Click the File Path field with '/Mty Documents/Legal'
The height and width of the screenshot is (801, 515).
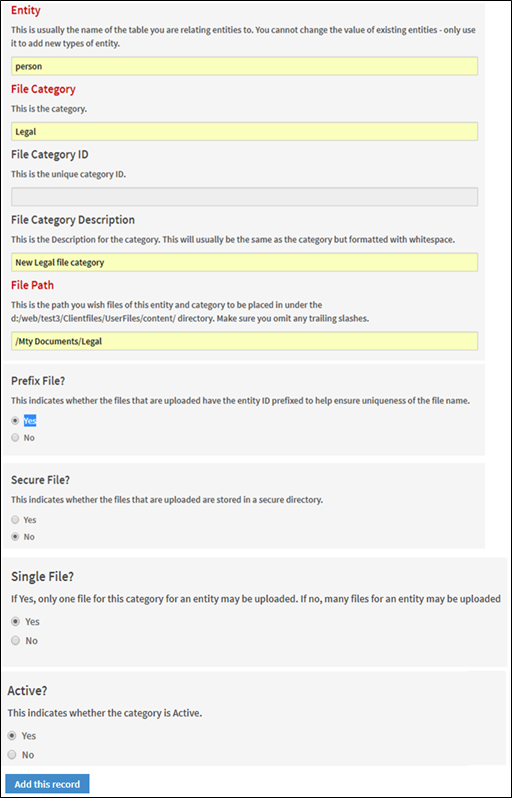[x=244, y=341]
